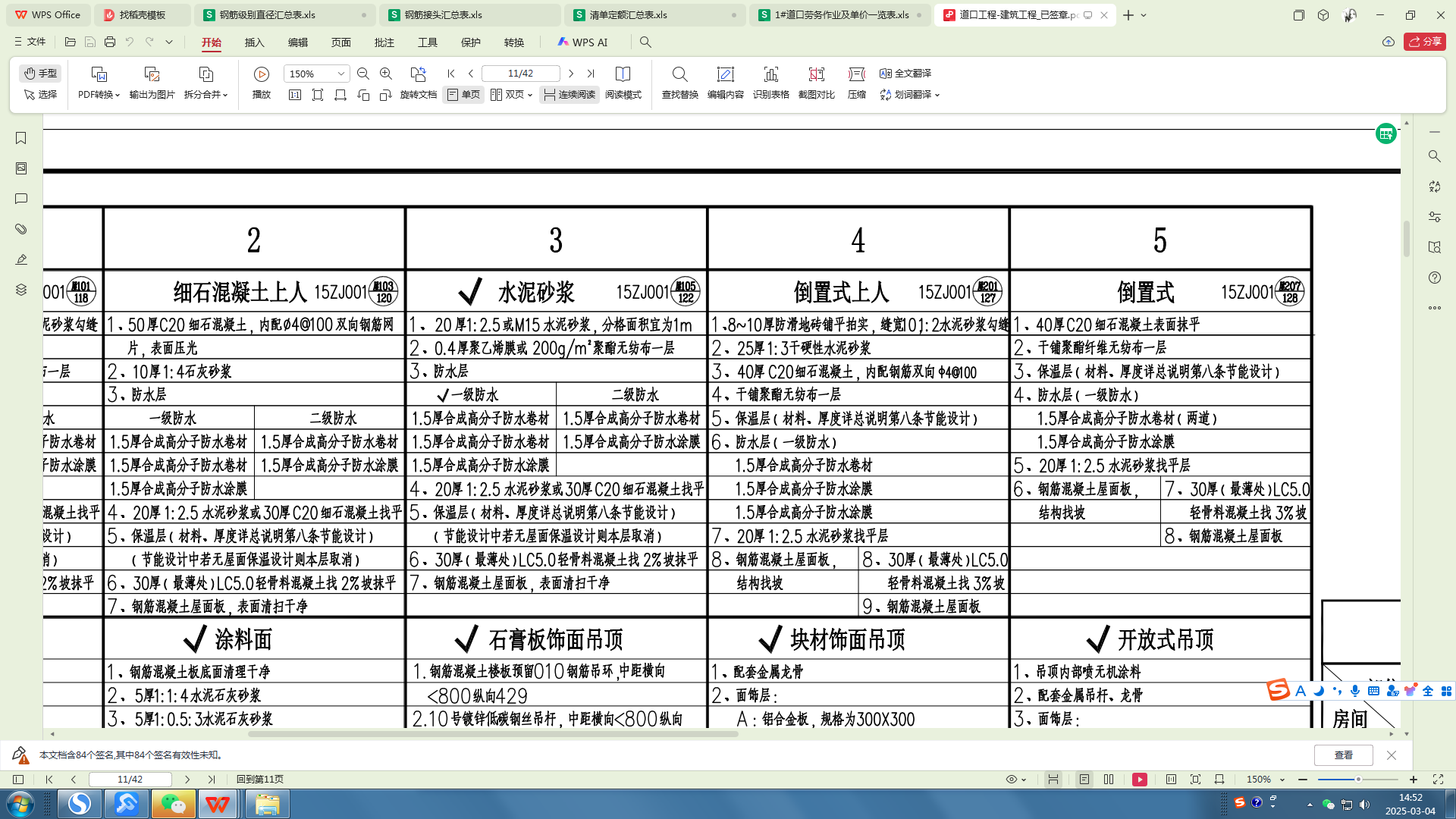Viewport: 1456px width, 819px height.
Task: Click the zoom in magnifier icon
Action: point(386,74)
